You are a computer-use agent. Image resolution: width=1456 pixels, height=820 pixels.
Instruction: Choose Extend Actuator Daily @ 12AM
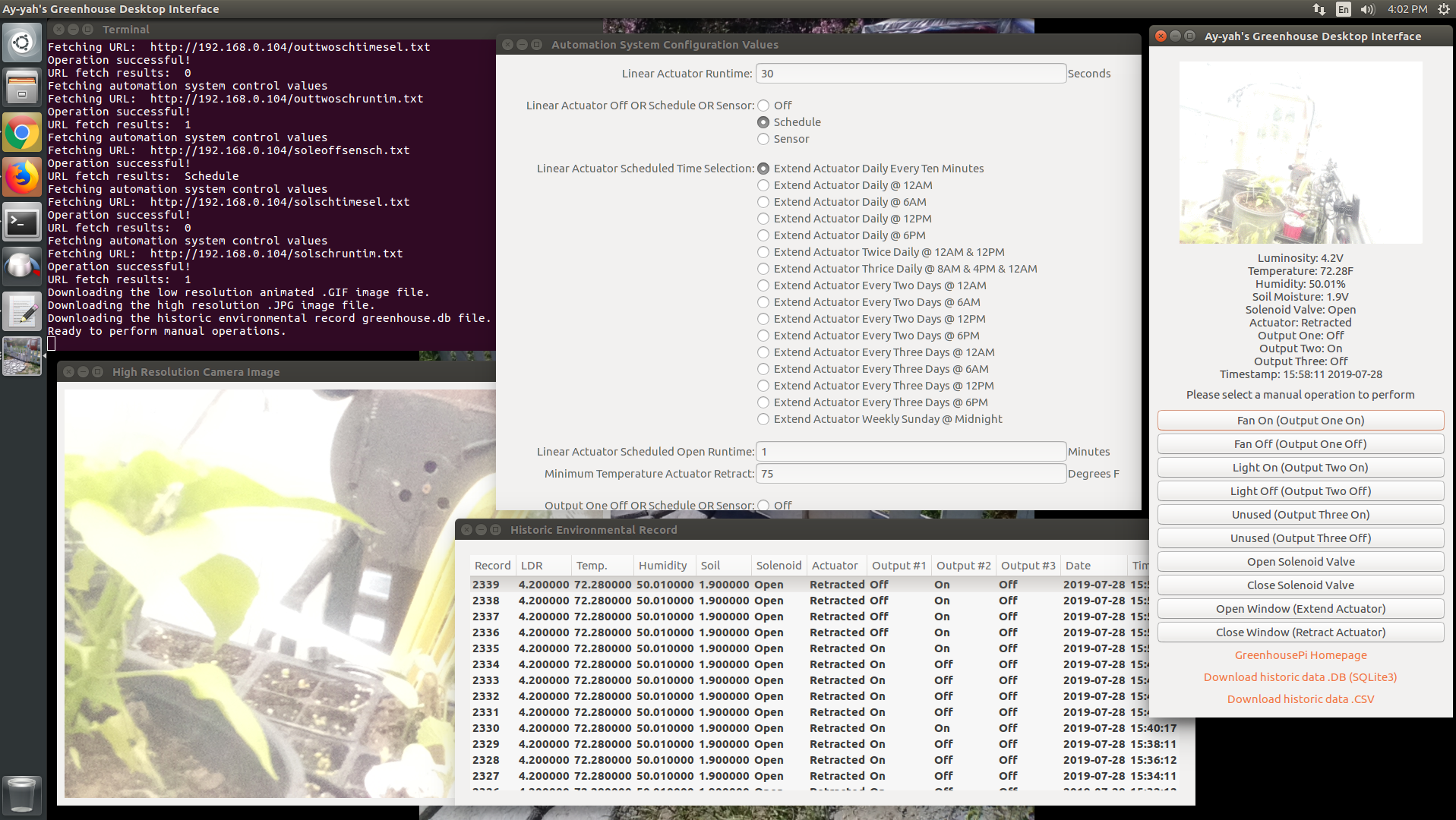pyautogui.click(x=763, y=185)
